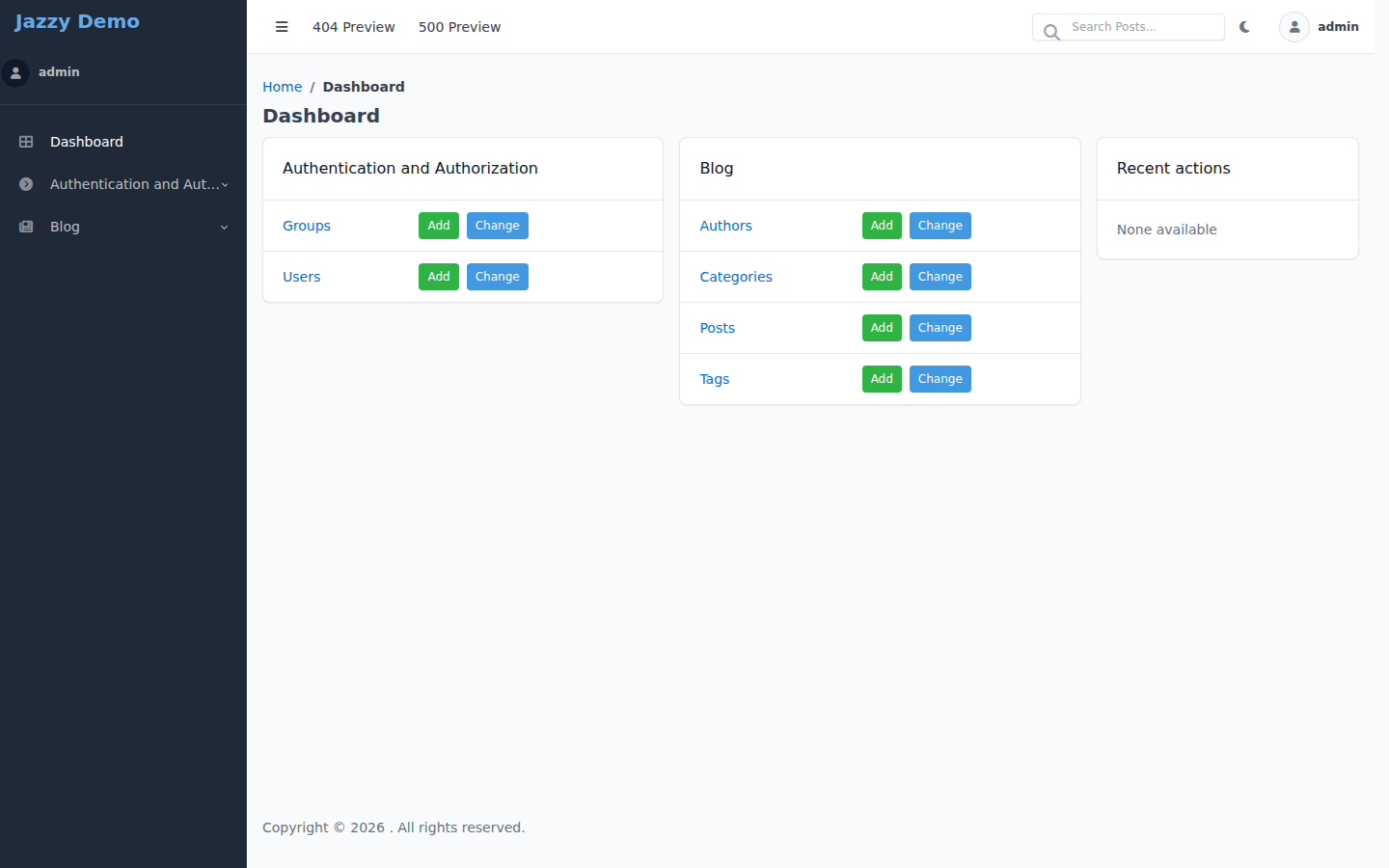This screenshot has height=868, width=1389.
Task: Click the Jazzy Demo brand logo
Action: [x=77, y=21]
